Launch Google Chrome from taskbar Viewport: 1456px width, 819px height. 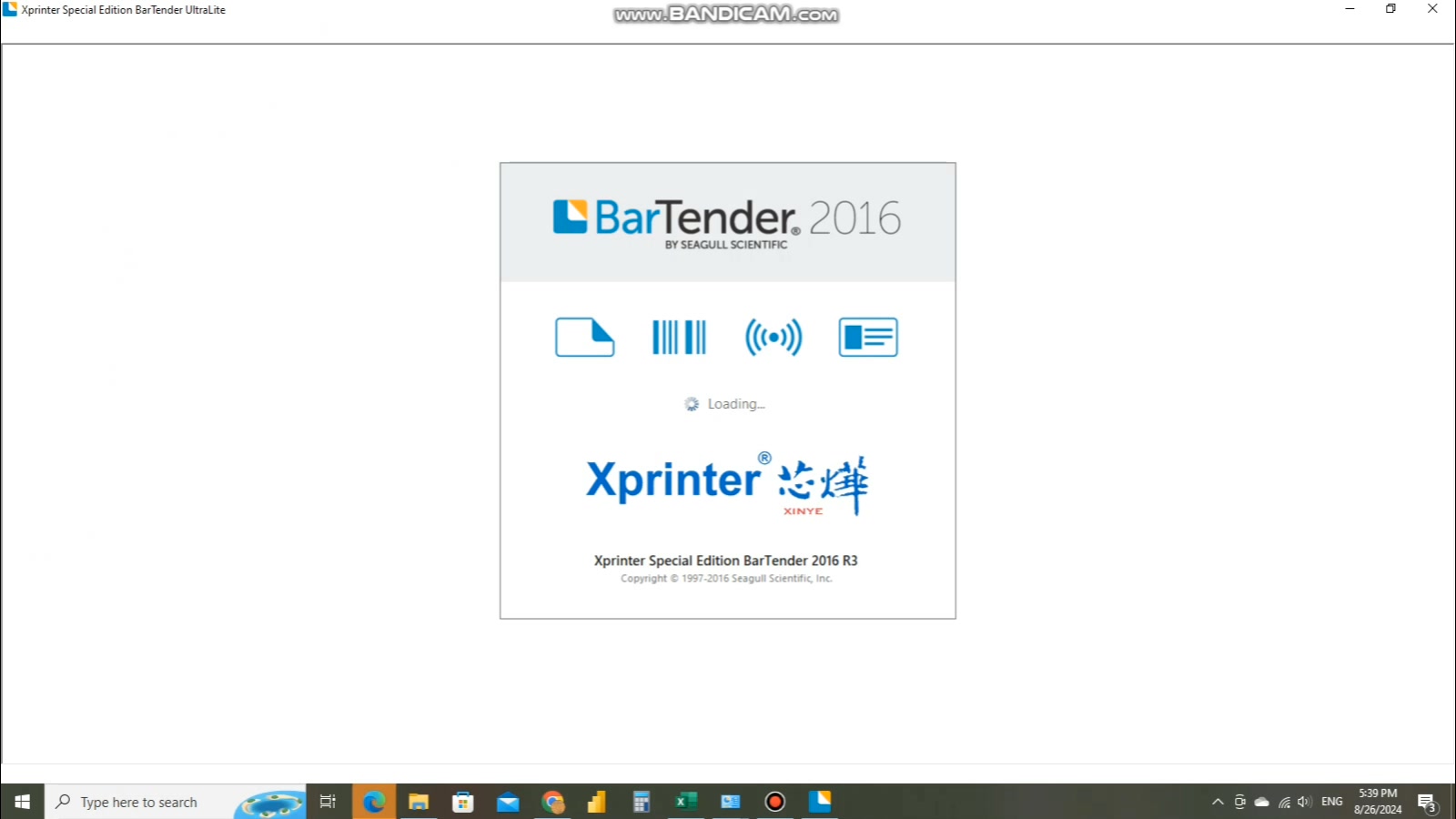tap(552, 802)
